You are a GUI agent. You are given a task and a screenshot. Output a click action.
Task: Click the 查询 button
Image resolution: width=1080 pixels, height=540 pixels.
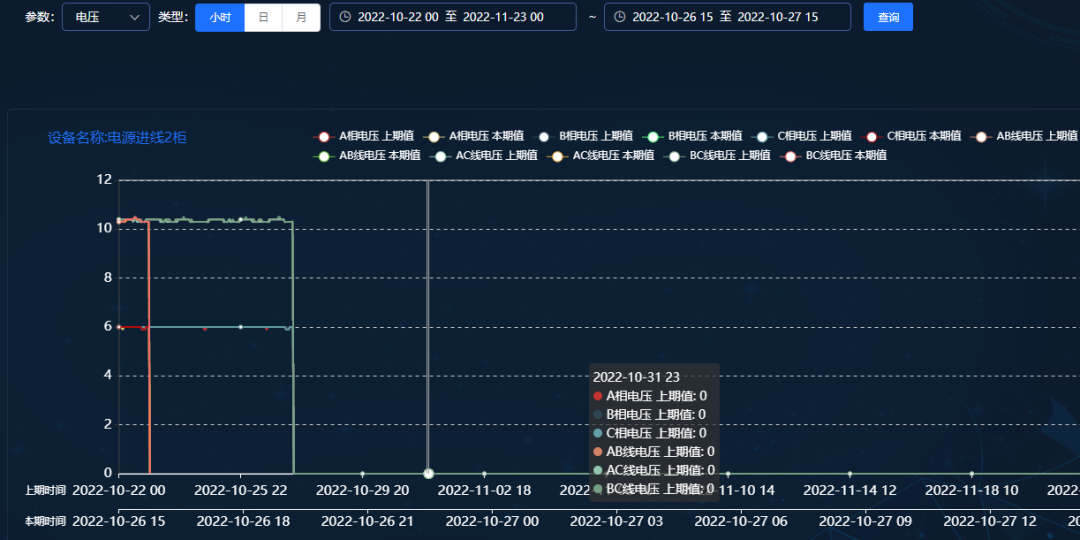point(888,17)
